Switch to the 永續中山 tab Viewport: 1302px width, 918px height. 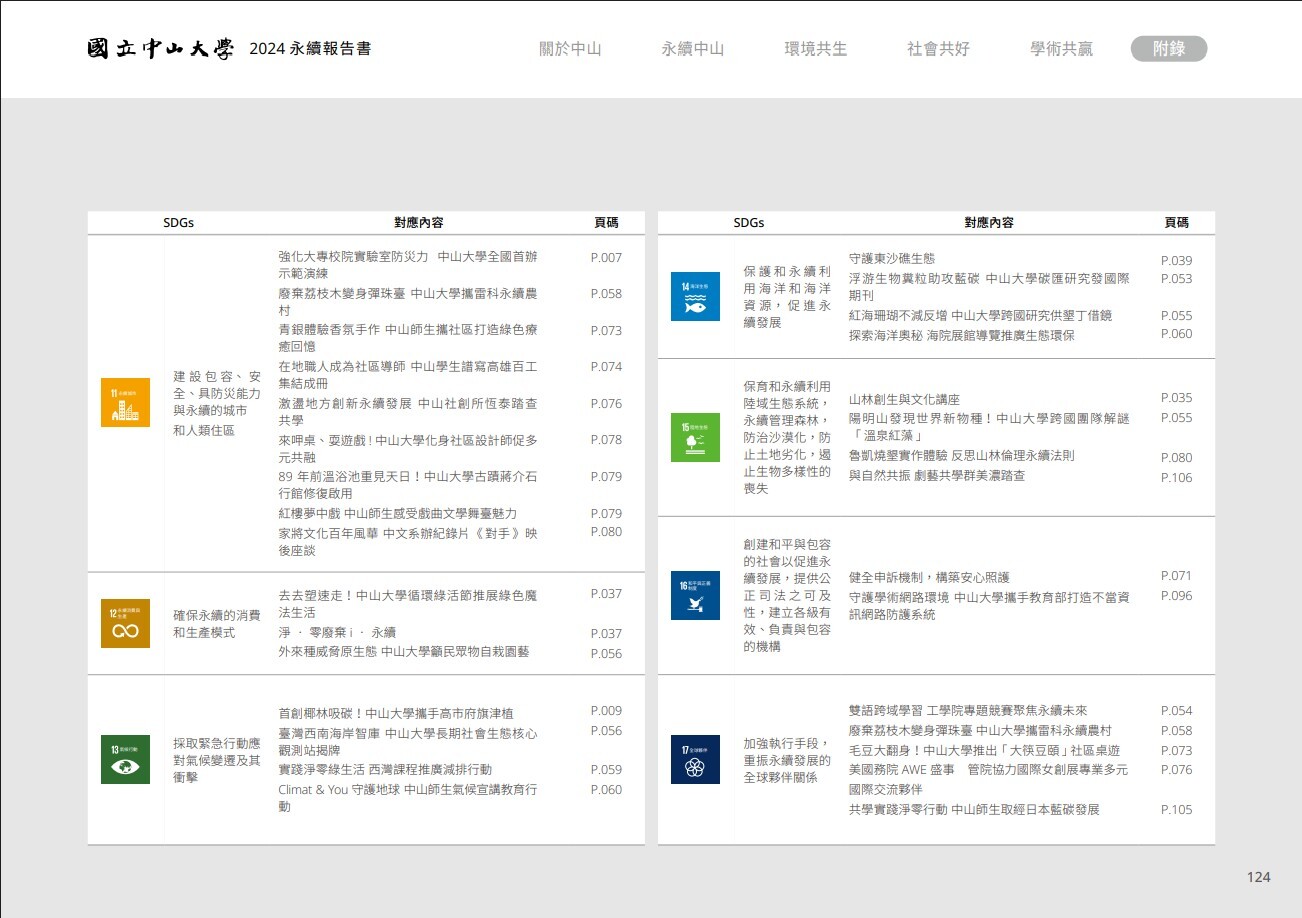pos(692,49)
